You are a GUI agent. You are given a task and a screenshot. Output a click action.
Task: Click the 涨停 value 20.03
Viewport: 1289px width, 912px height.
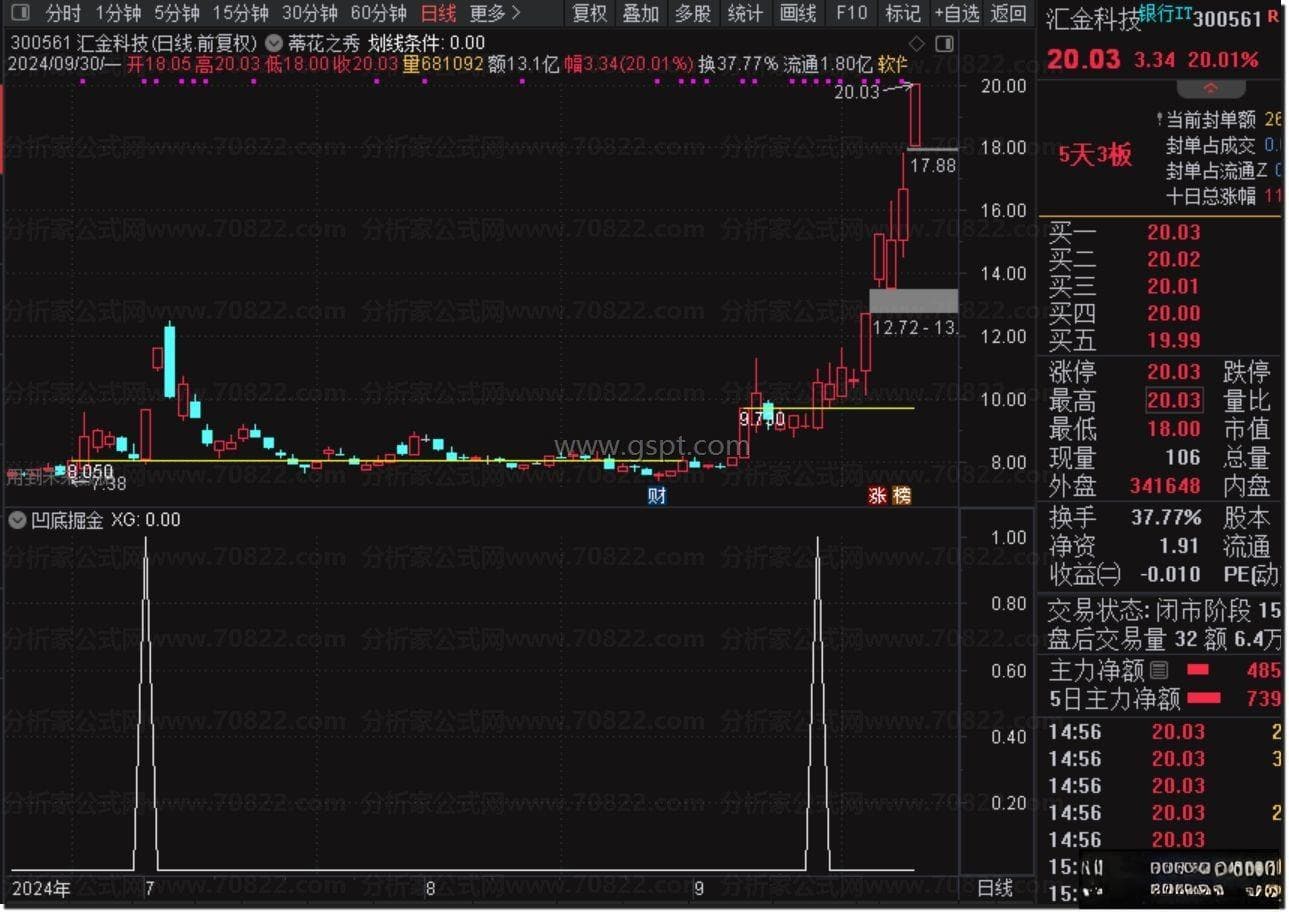tap(1174, 372)
